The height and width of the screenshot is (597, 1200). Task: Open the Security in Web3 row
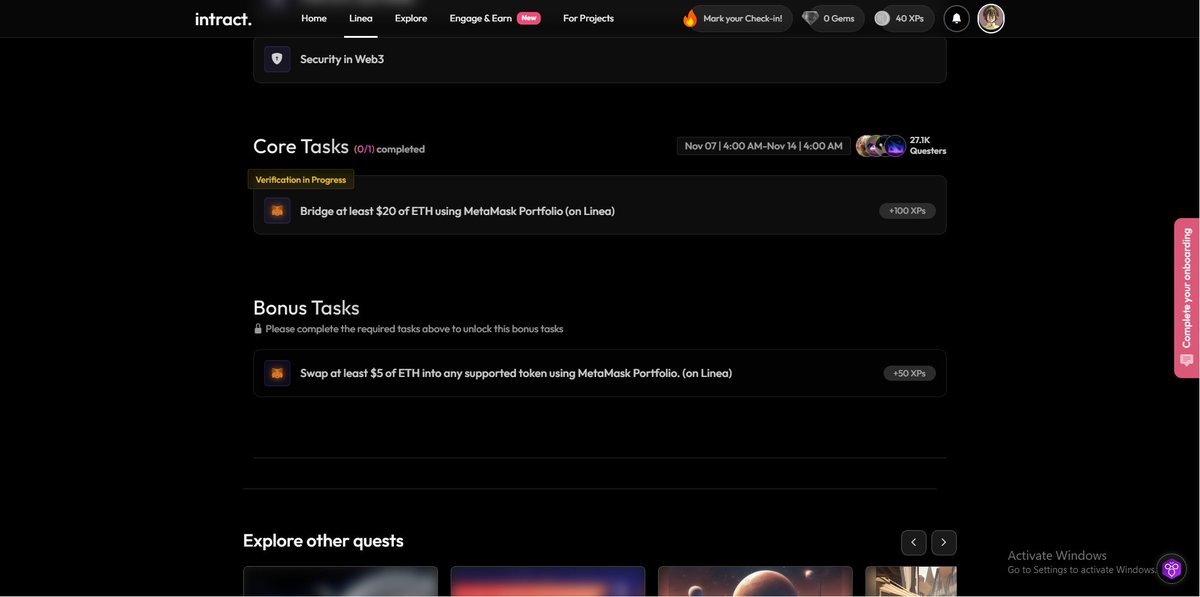pos(600,59)
